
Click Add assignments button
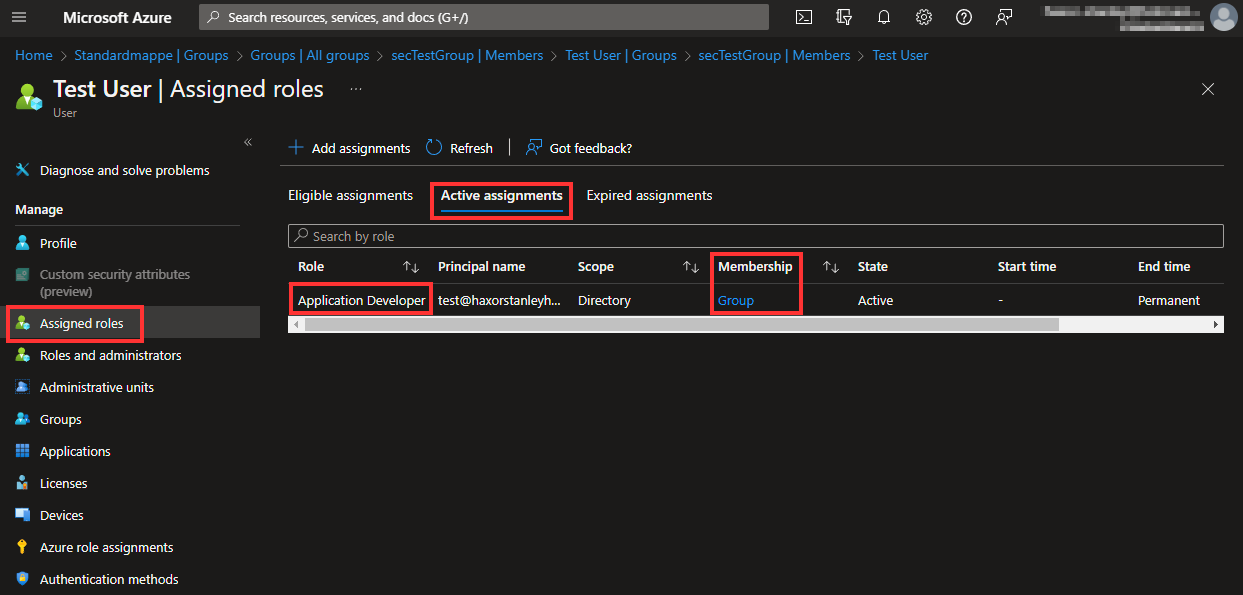[x=349, y=148]
